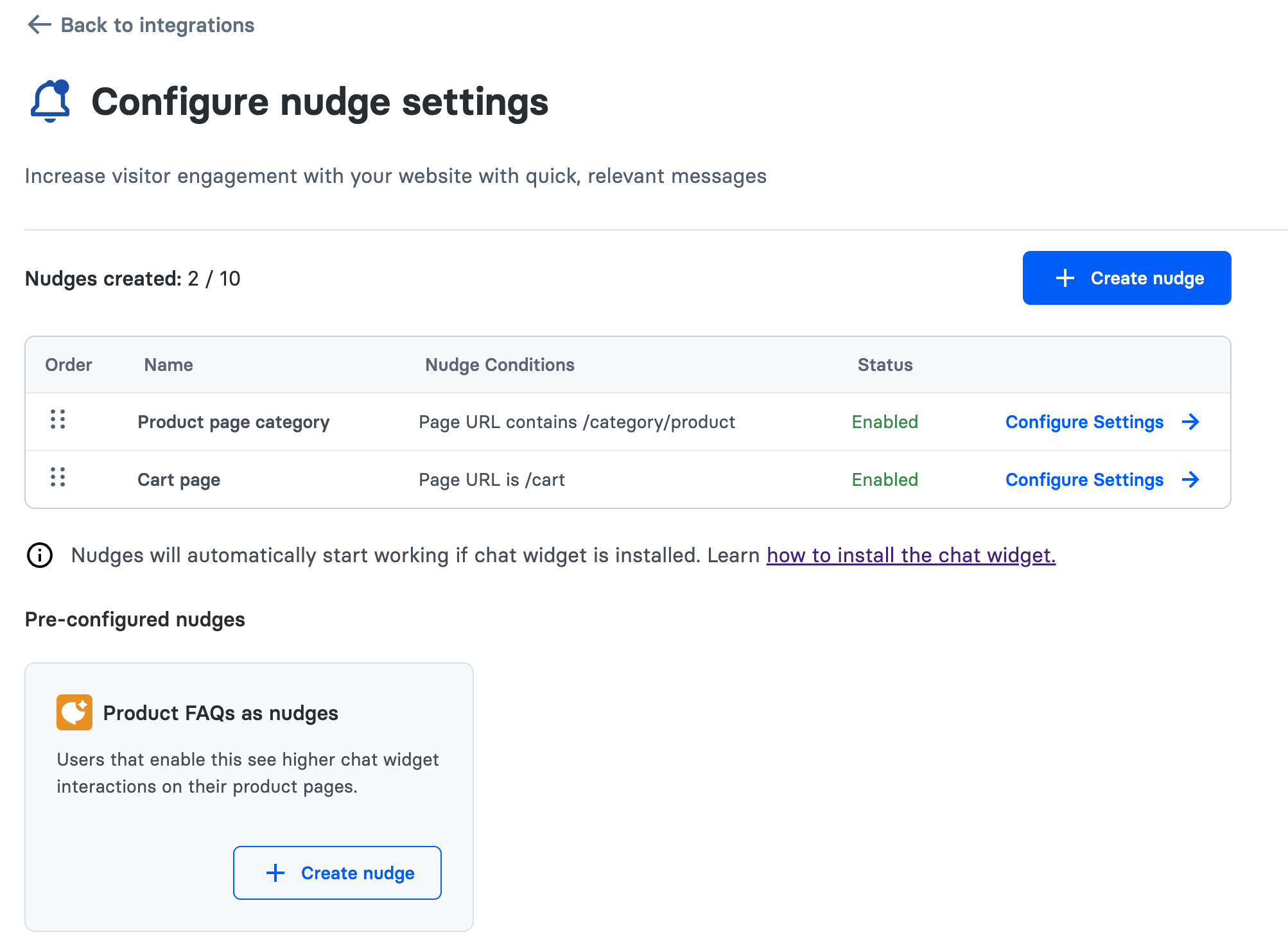Click the Nudge Conditions column header

[500, 365]
